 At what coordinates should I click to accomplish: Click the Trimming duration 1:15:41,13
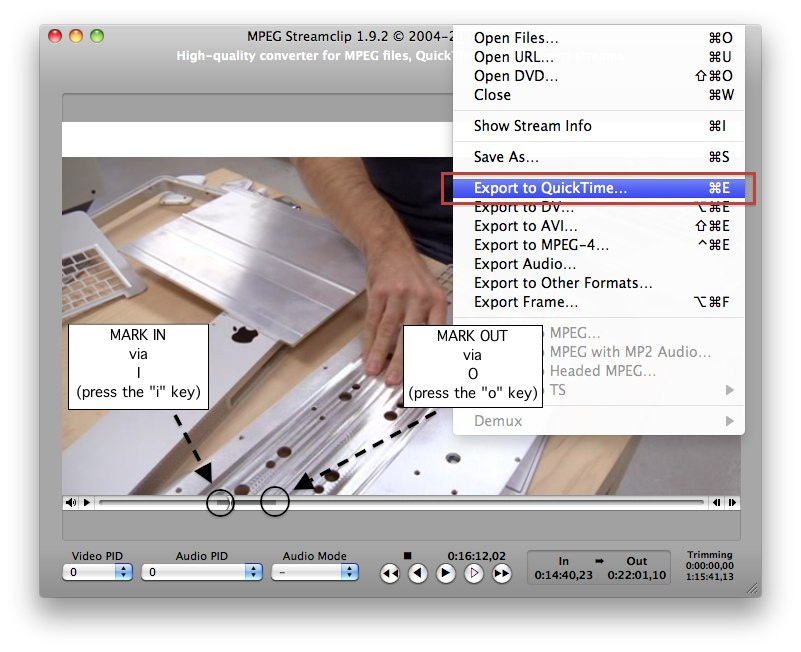pos(710,577)
